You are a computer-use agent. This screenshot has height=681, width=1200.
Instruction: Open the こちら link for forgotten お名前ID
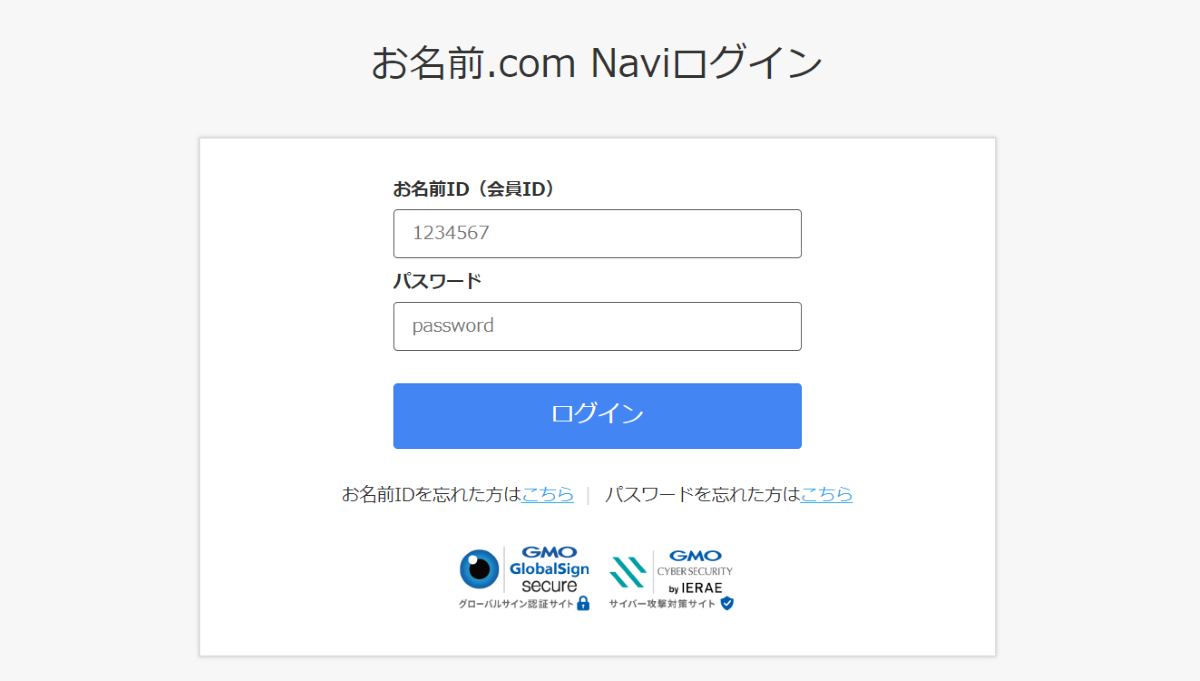(548, 494)
